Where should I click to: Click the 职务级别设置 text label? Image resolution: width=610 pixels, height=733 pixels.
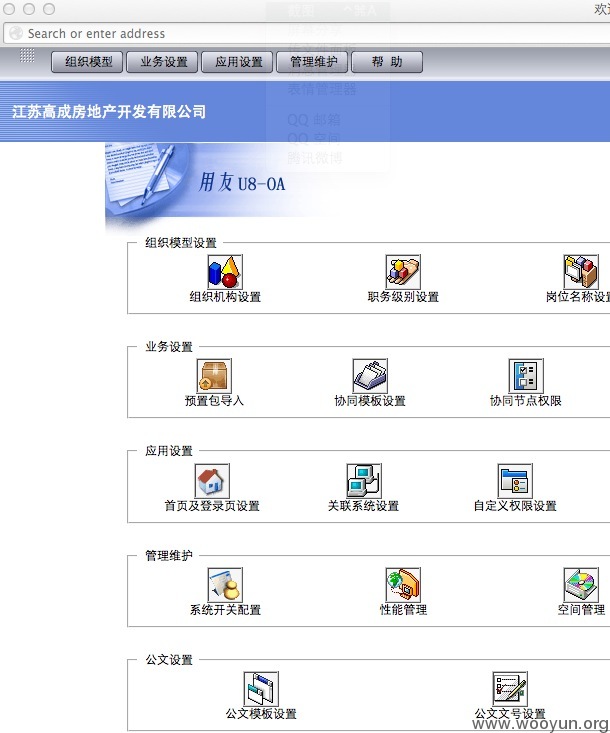pyautogui.click(x=403, y=296)
